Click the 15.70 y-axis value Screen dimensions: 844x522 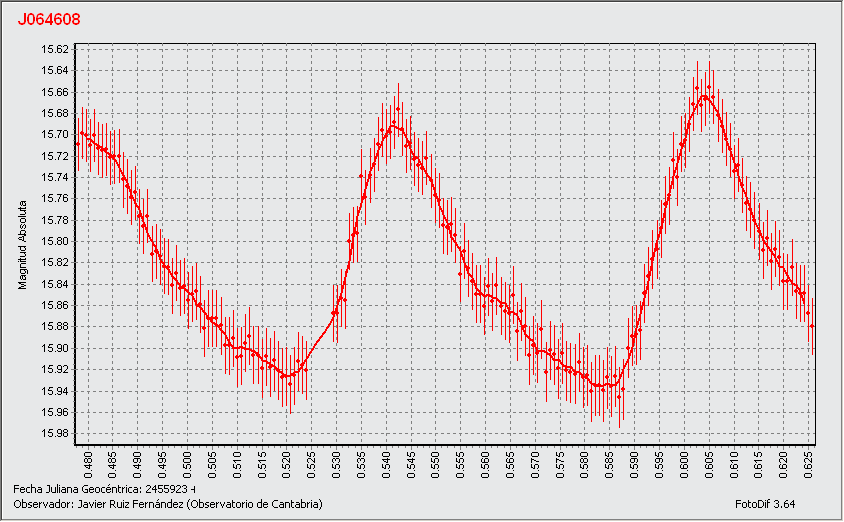click(55, 135)
